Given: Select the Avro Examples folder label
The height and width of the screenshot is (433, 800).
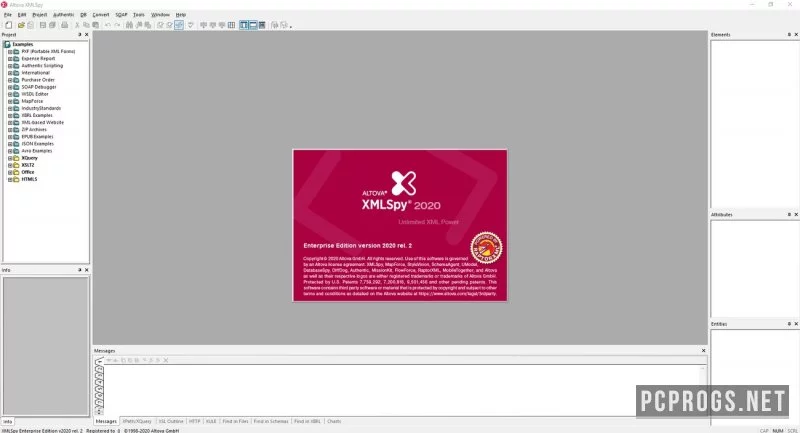Looking at the screenshot, I should 37,151.
